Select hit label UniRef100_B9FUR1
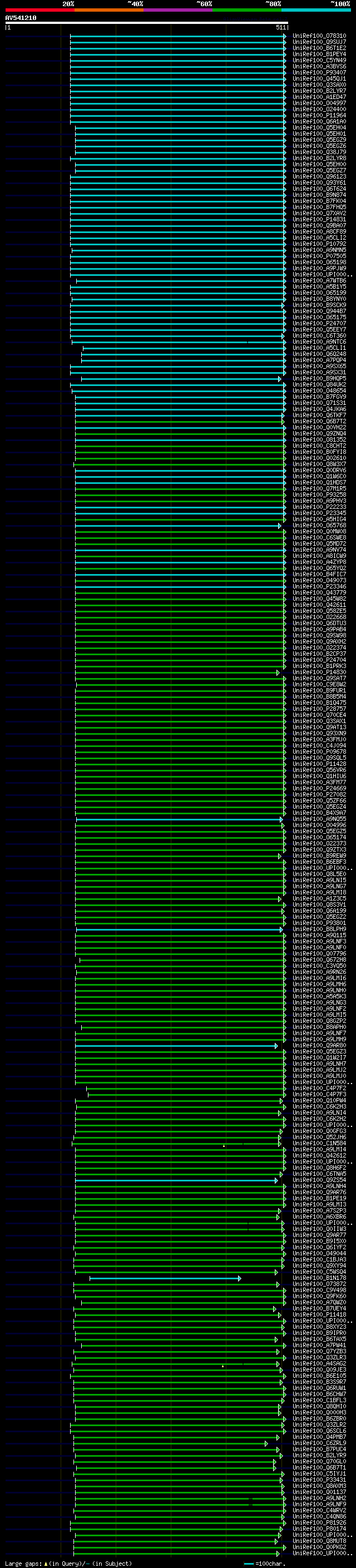Screen dimensions: 356x1568 tap(319, 690)
